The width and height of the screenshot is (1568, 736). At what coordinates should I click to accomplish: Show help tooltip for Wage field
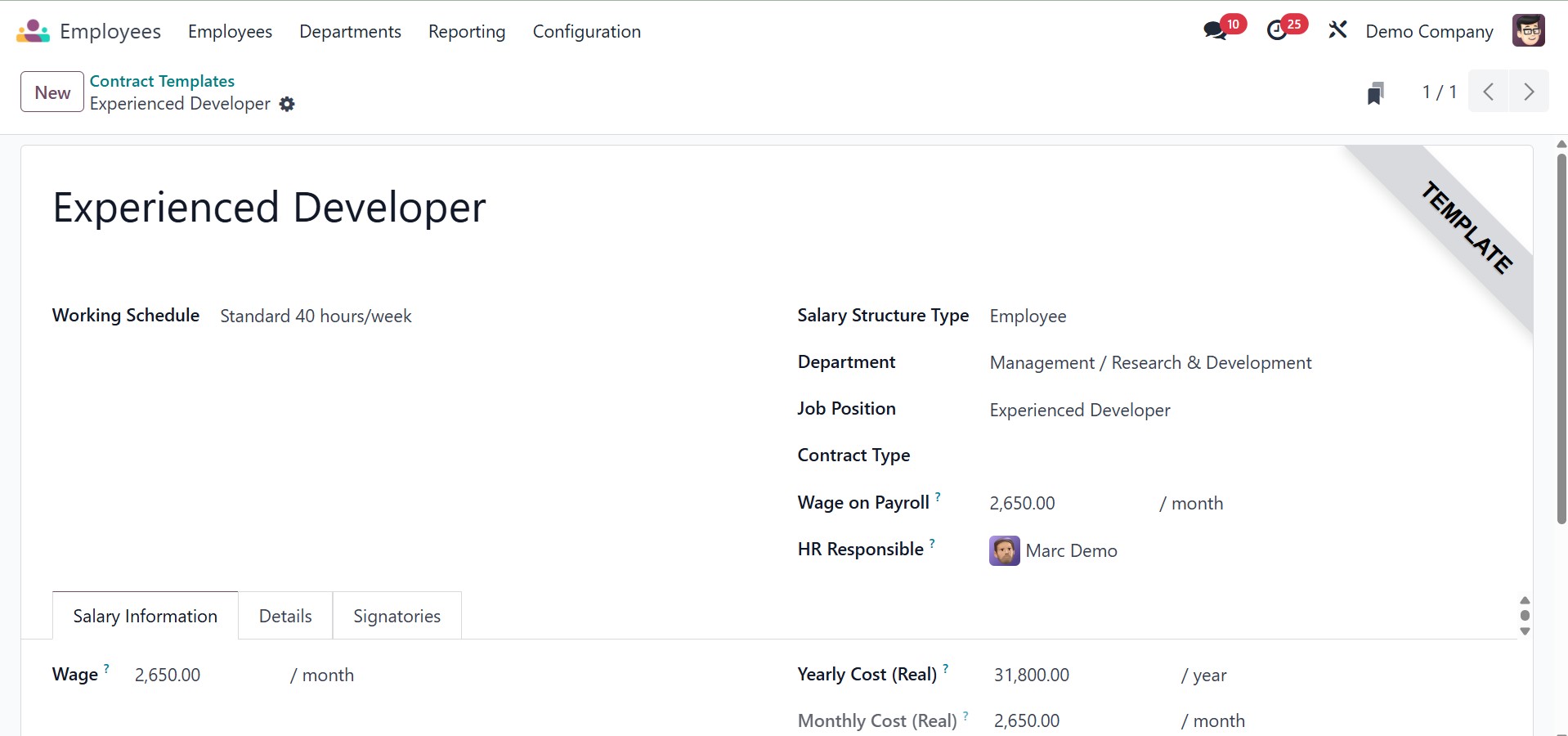click(x=106, y=668)
